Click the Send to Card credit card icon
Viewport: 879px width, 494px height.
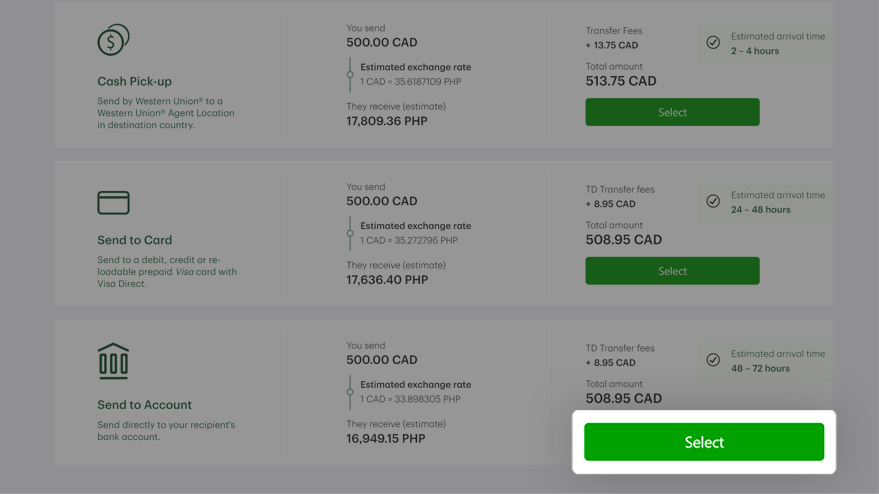point(113,202)
